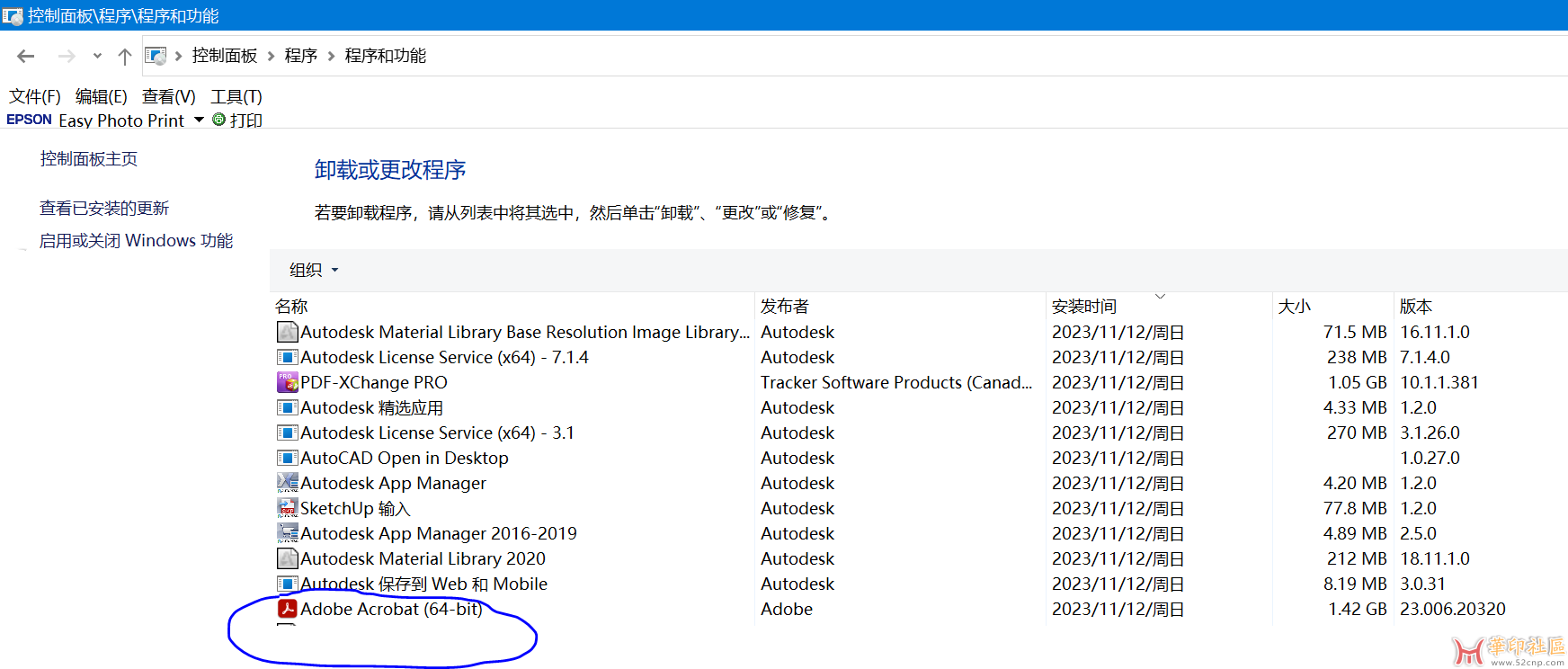1568x669 pixels.
Task: Click the title bar control panel icon
Action: tap(13, 16)
